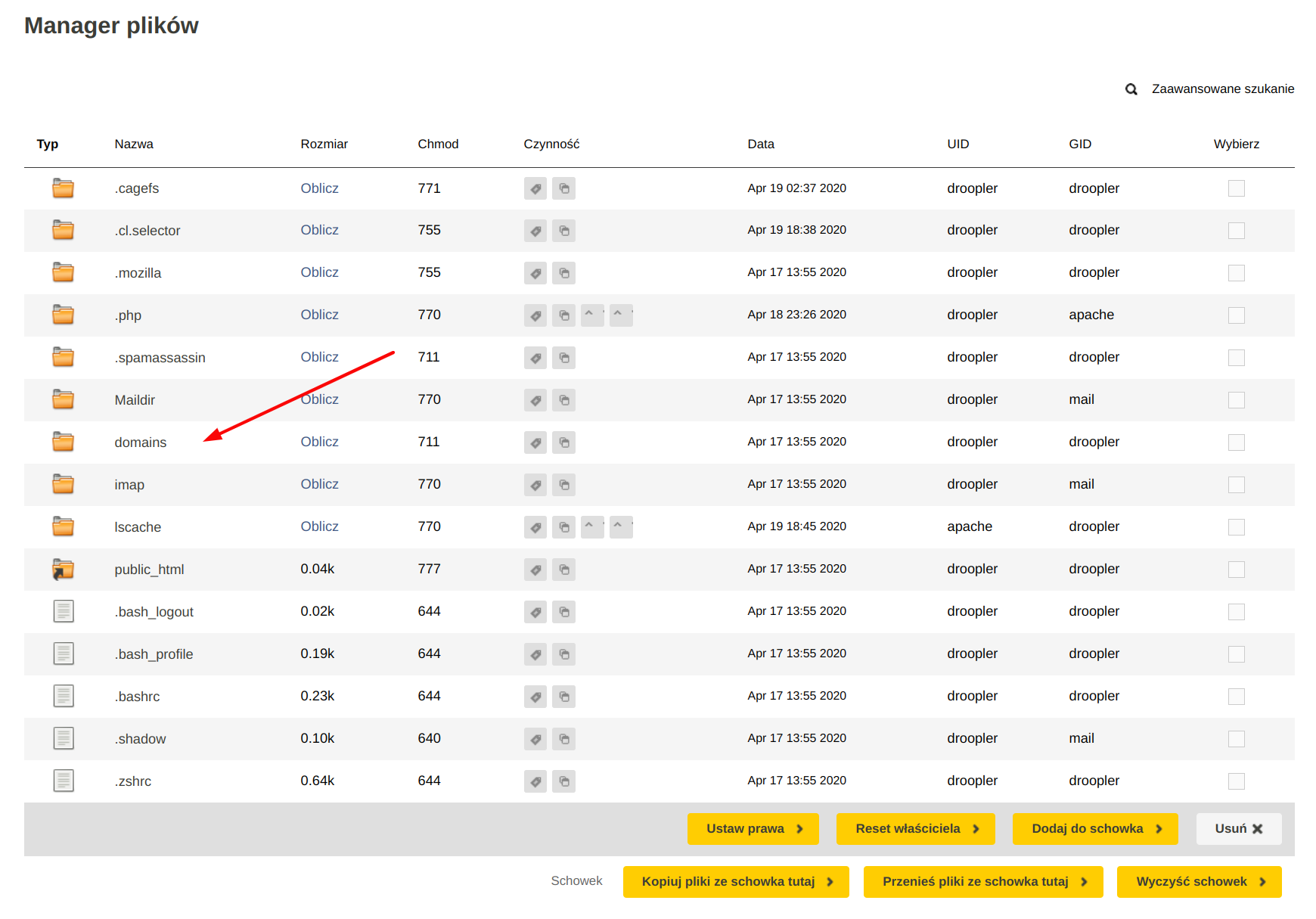The height and width of the screenshot is (919, 1316).
Task: Click the rename tag icon for imap
Action: [535, 485]
